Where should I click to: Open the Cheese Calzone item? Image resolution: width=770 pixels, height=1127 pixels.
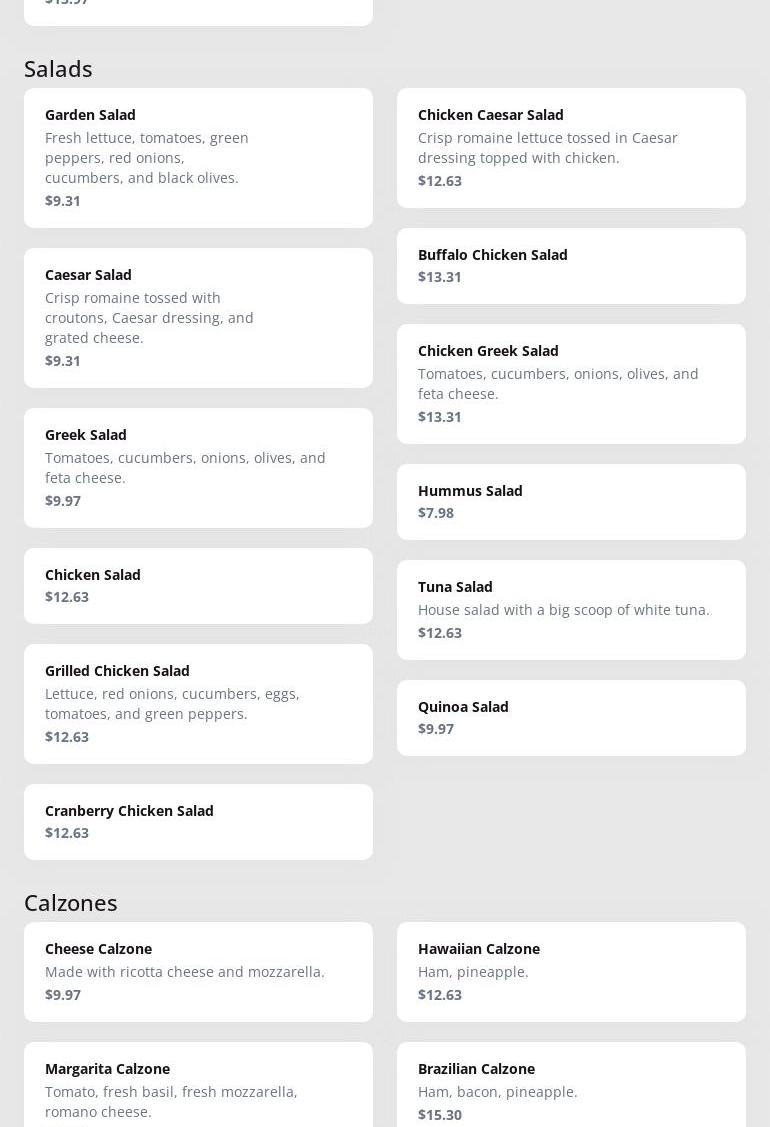[198, 971]
